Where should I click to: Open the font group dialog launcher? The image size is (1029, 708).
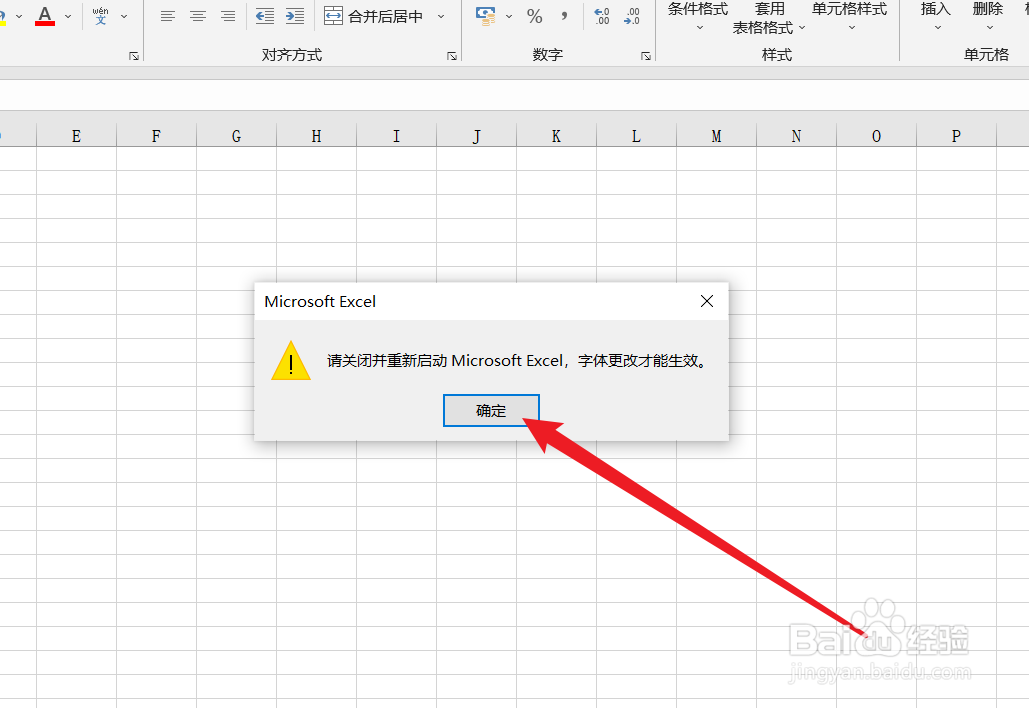(x=134, y=56)
